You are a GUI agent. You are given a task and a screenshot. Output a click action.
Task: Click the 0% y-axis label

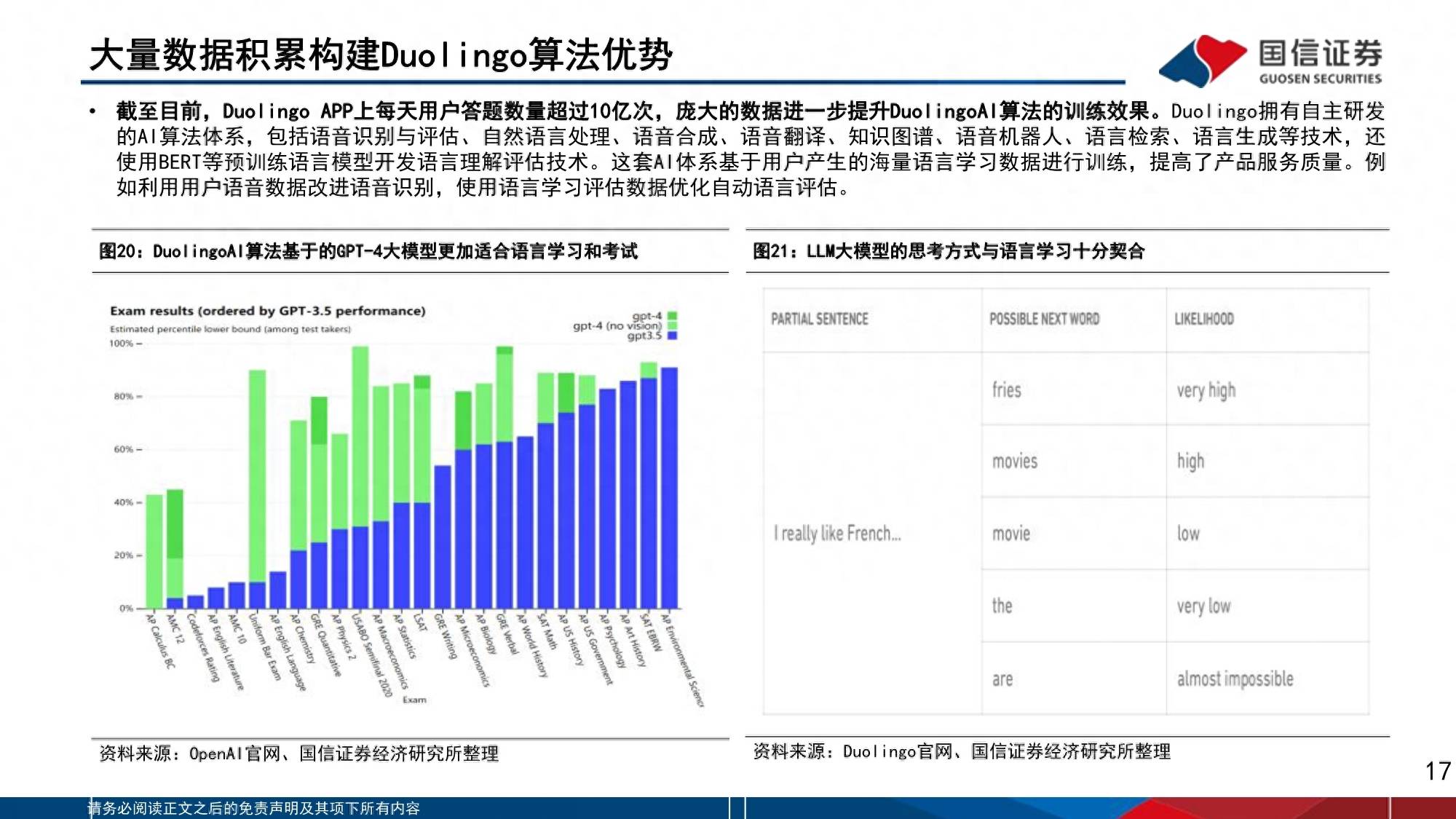(x=127, y=608)
